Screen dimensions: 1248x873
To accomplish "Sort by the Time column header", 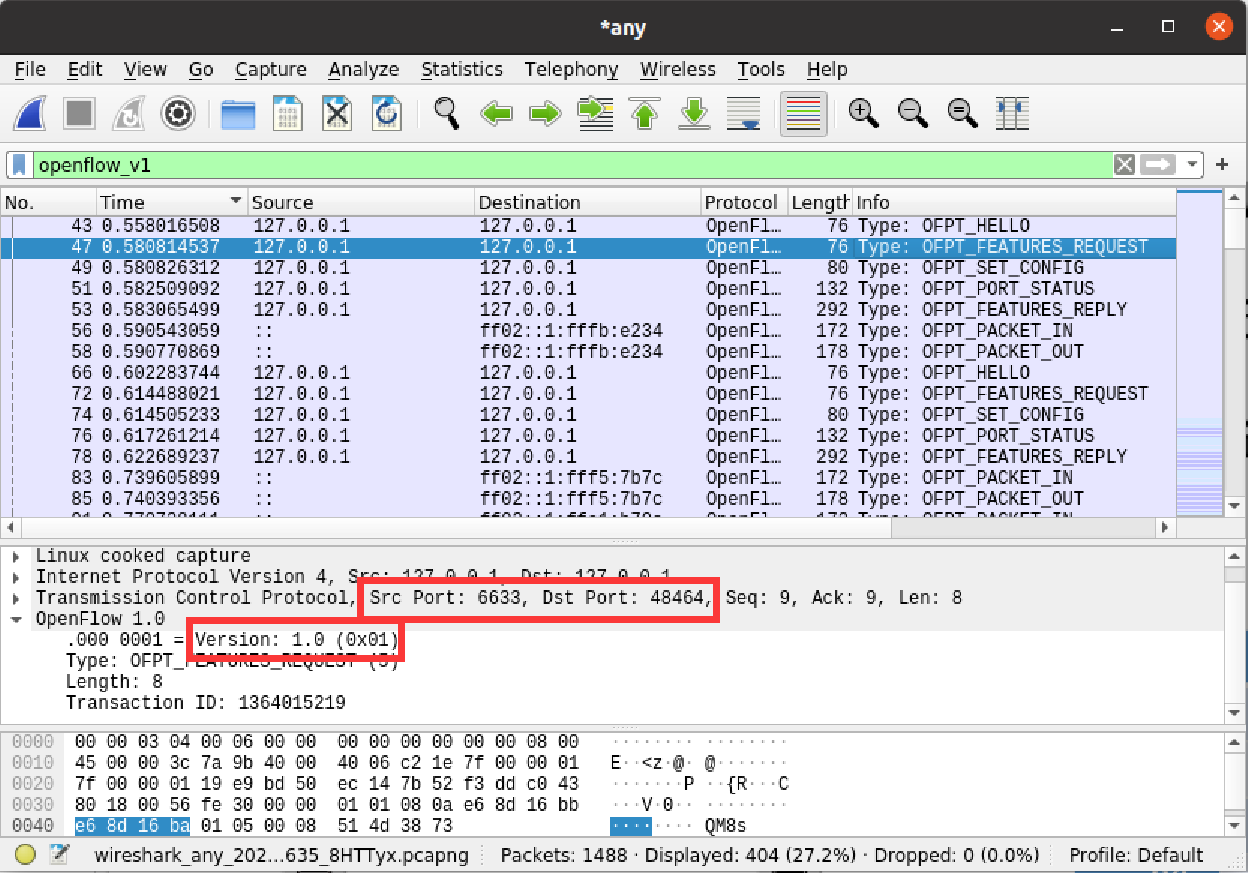I will coord(172,202).
